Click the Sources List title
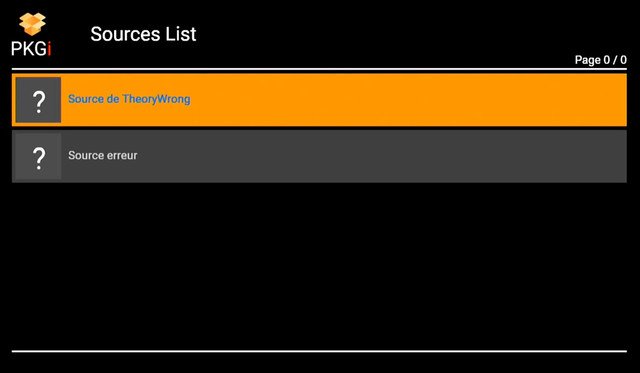The width and height of the screenshot is (640, 373). click(x=143, y=34)
